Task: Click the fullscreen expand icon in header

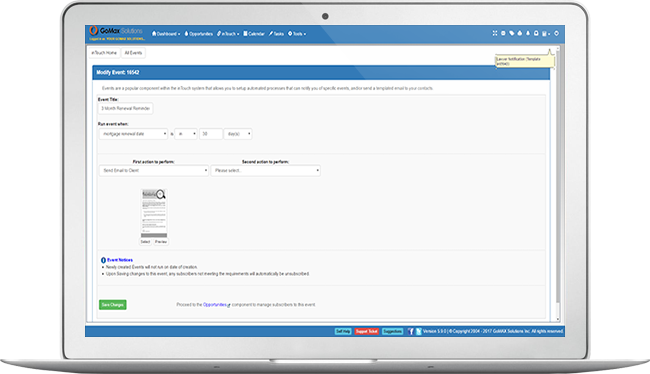Action: click(x=495, y=33)
